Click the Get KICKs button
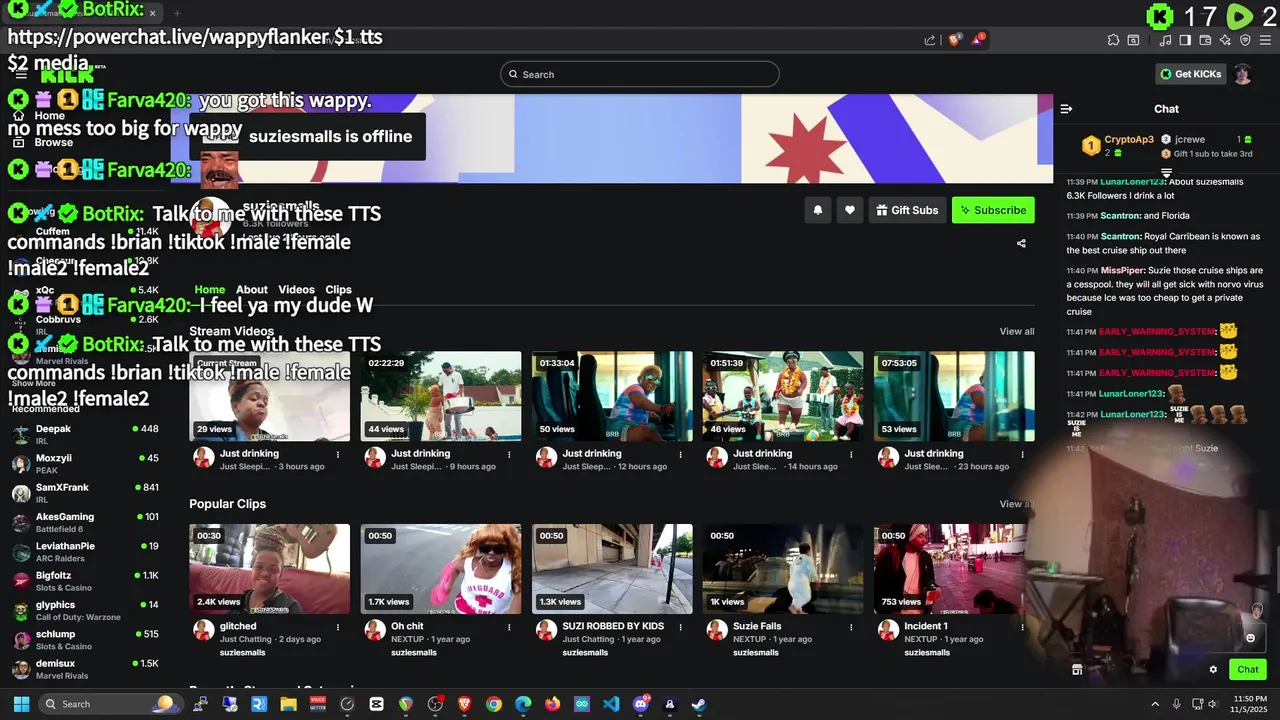This screenshot has width=1280, height=720. point(1190,74)
